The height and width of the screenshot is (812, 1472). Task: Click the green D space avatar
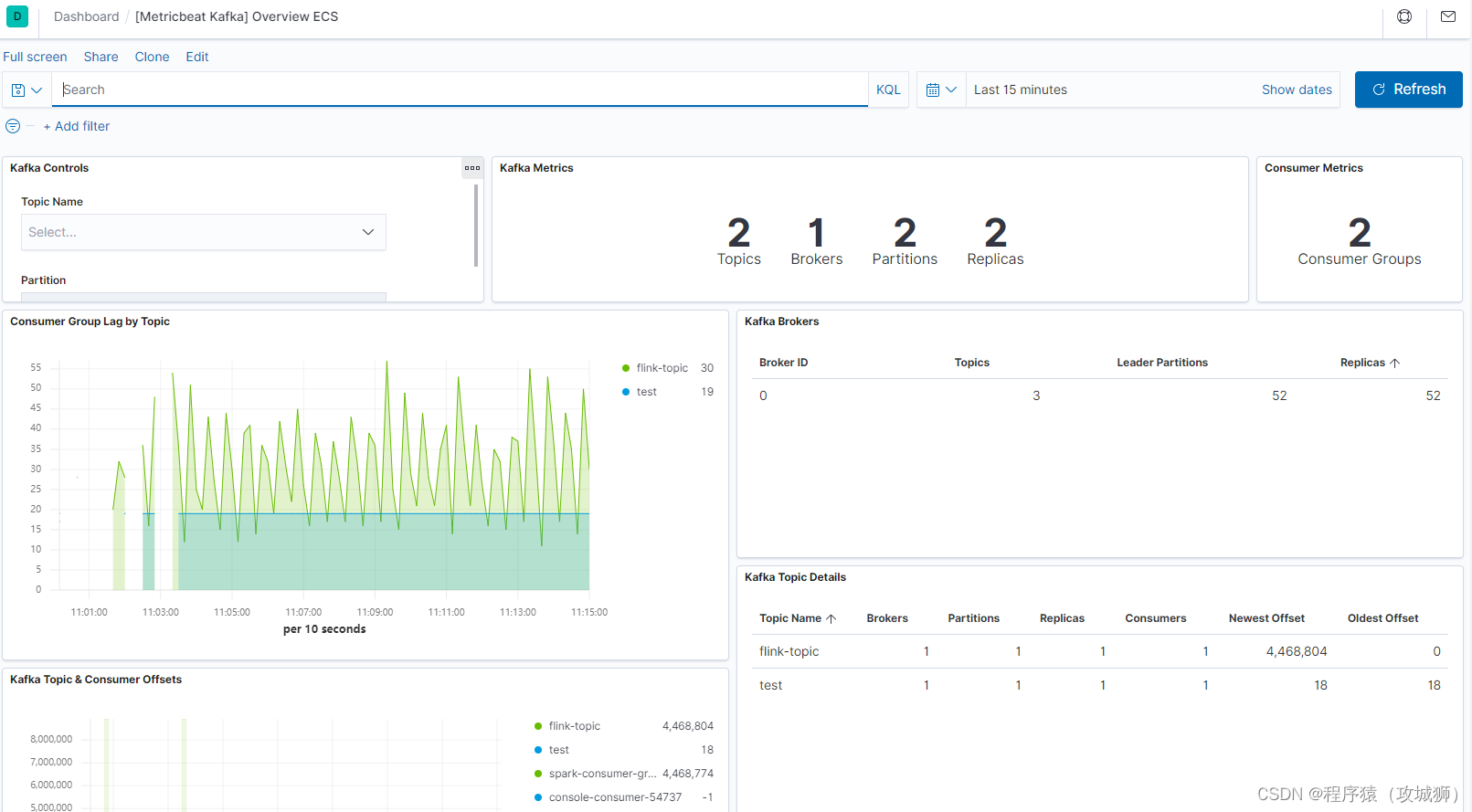16,16
